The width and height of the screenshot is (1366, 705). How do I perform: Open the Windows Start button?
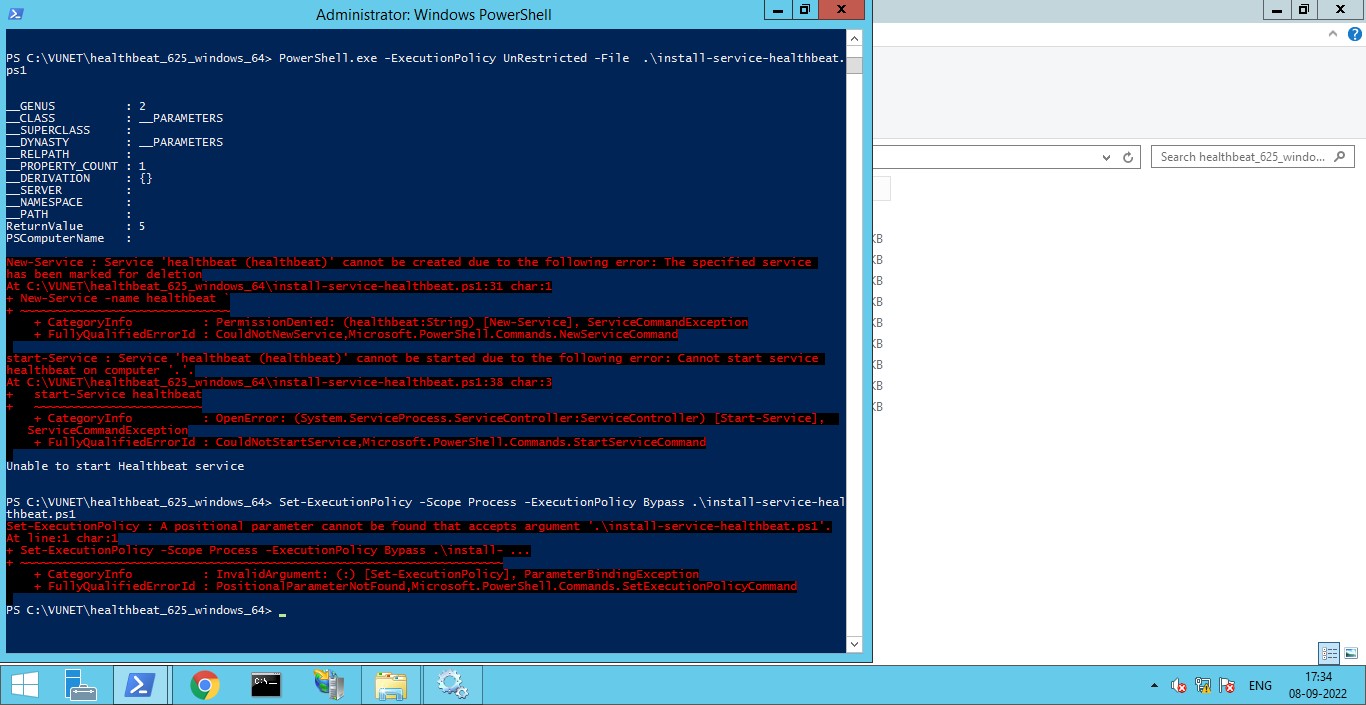pos(24,685)
